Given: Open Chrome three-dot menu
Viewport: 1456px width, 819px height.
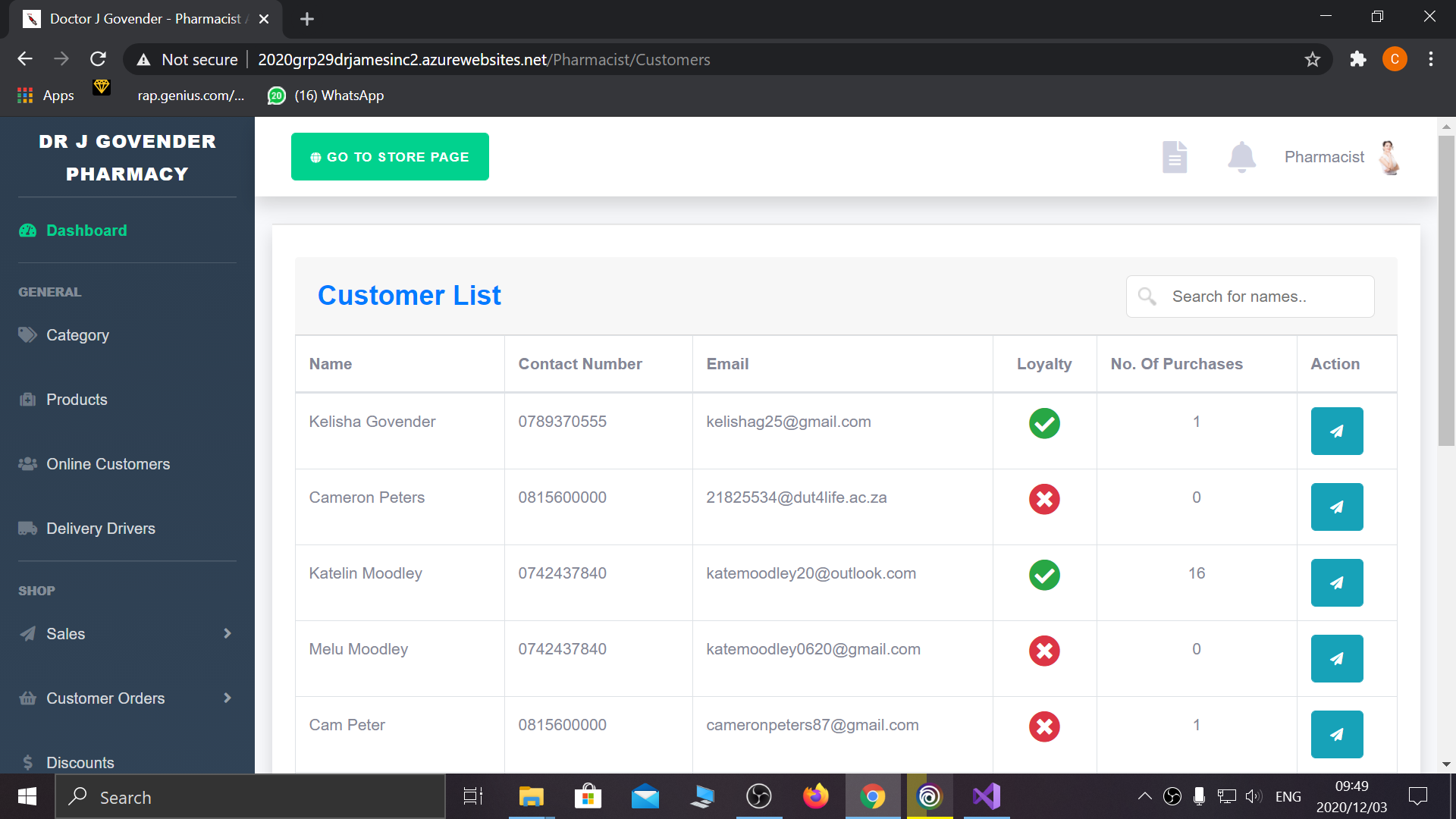Looking at the screenshot, I should 1430,59.
